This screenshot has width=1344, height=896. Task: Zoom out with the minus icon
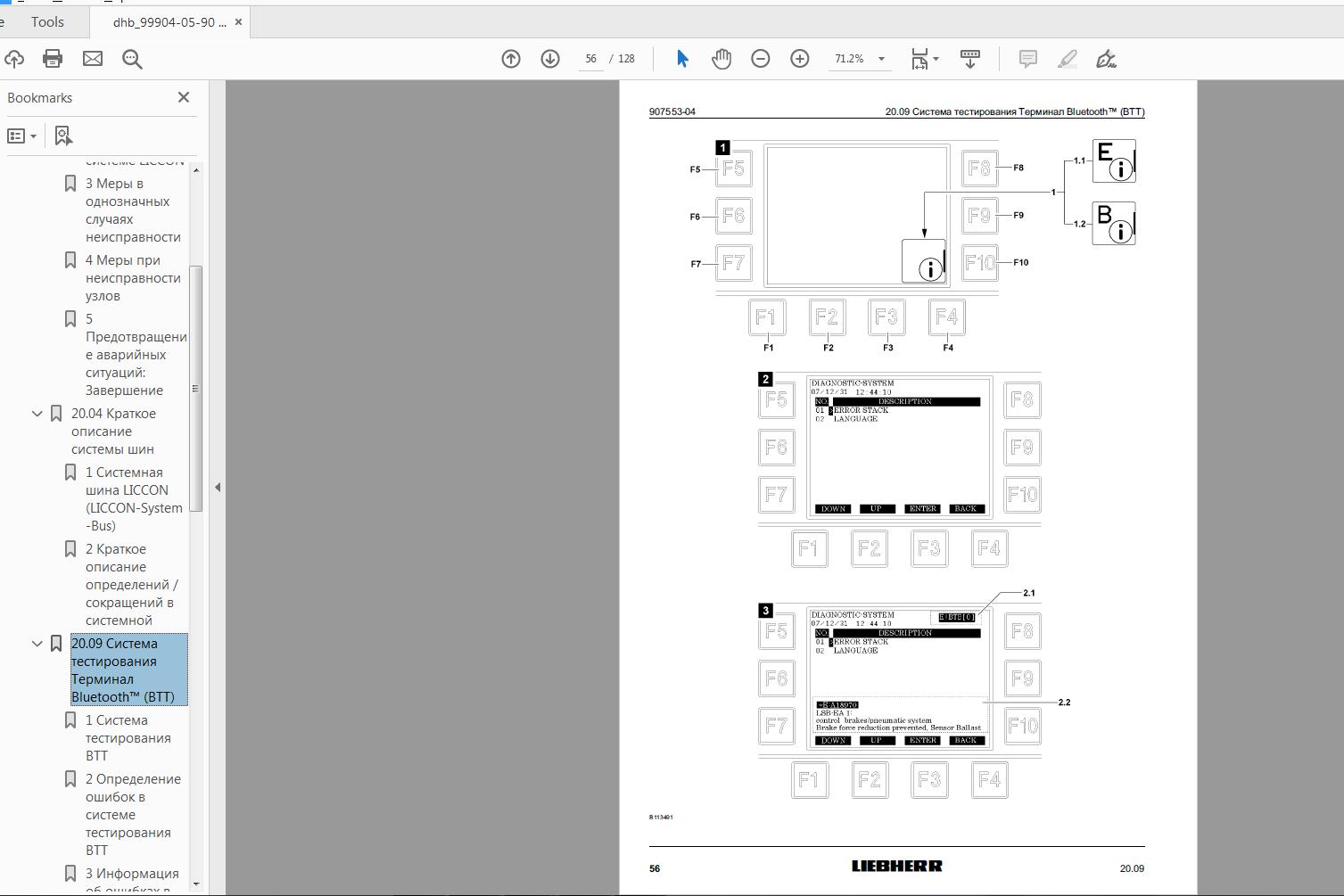(761, 59)
